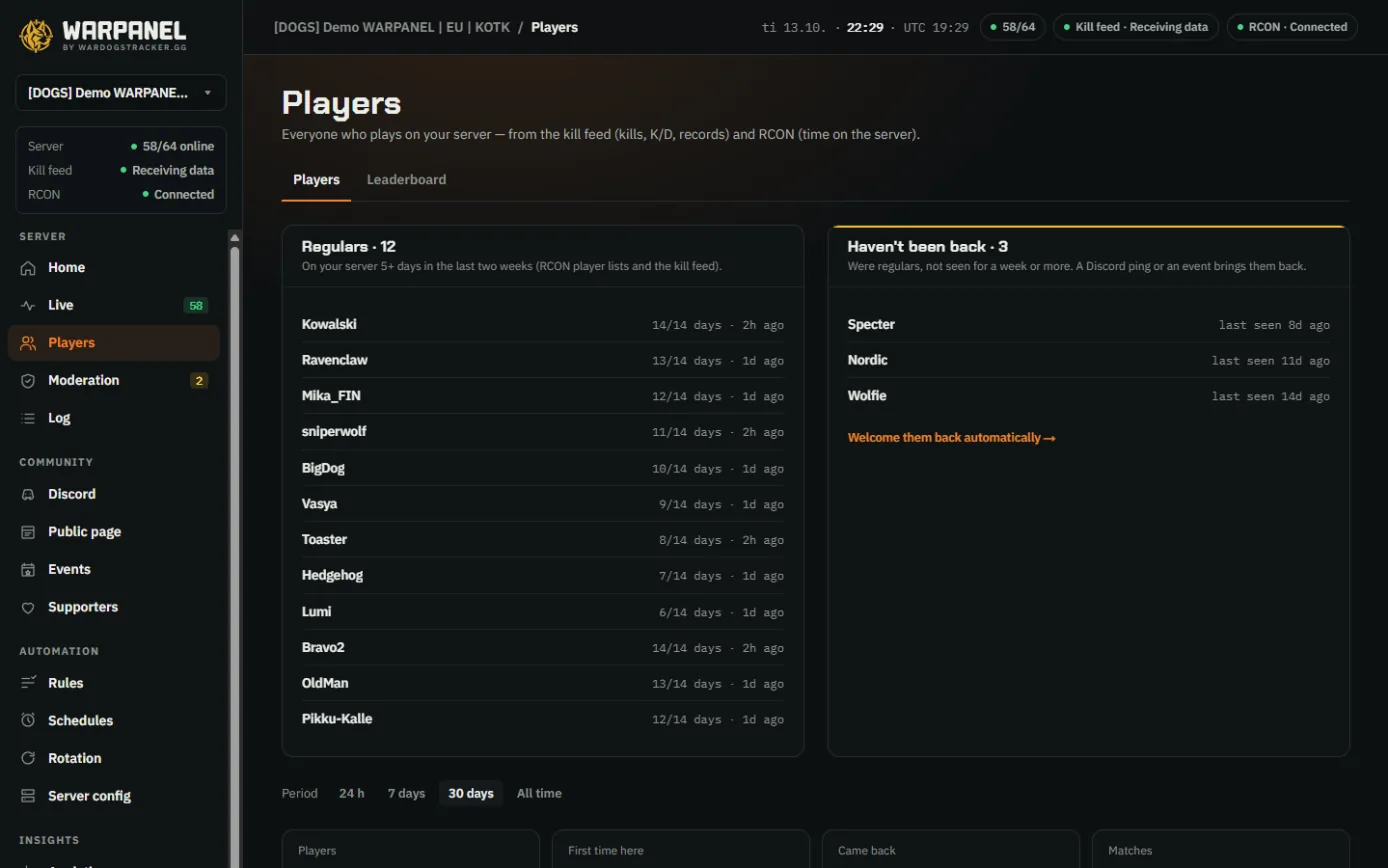Click the Supporters heart icon

point(28,607)
